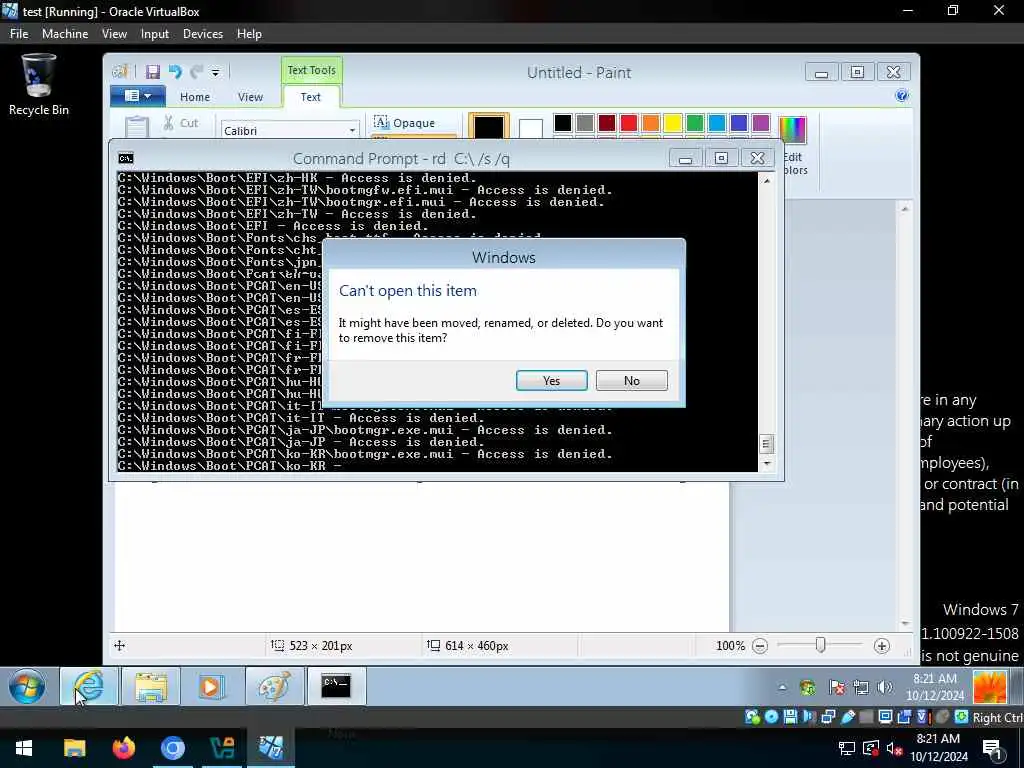Click the host Windows Start button

pos(24,748)
